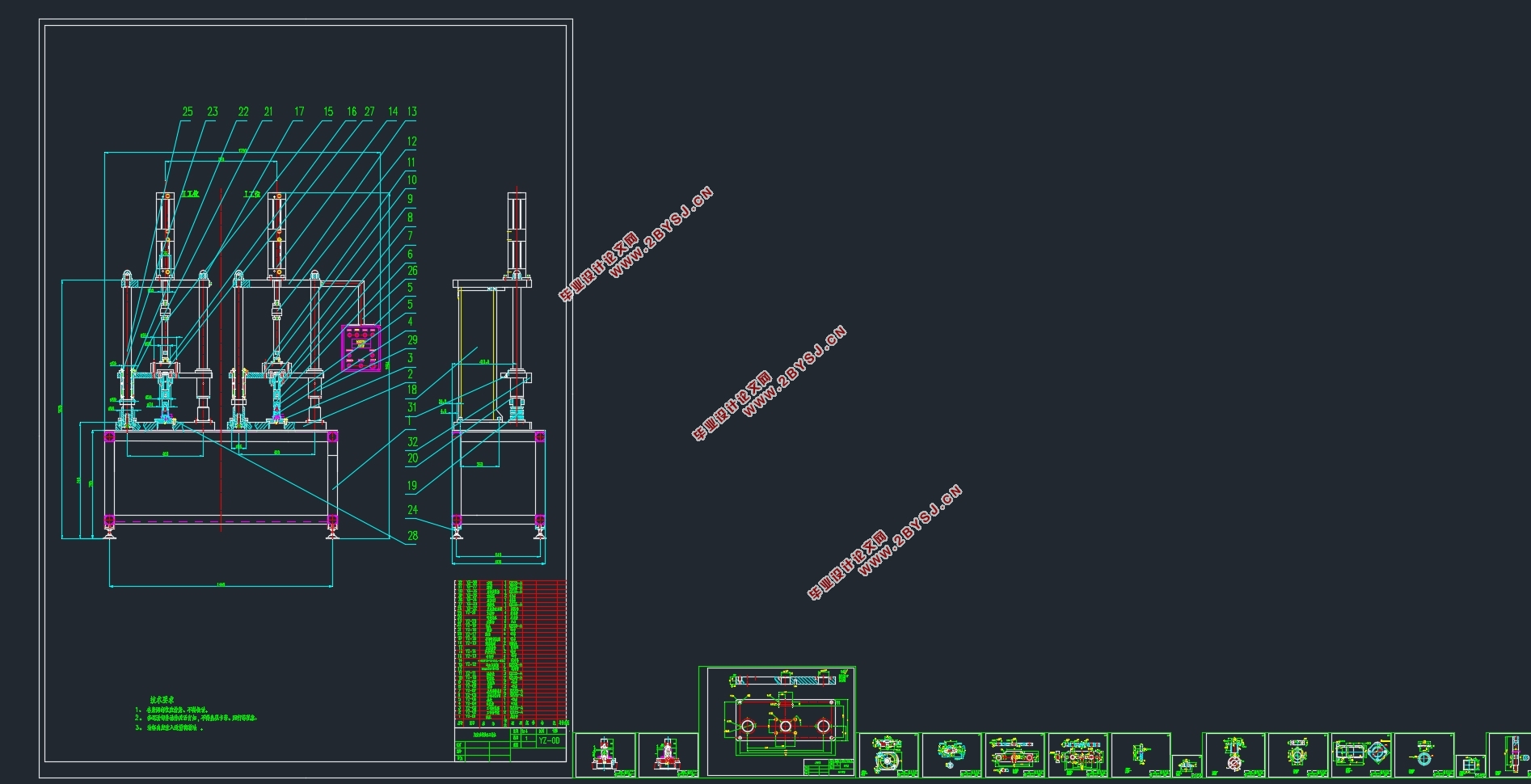Image resolution: width=1531 pixels, height=784 pixels.
Task: Click the 技术要求 technical requirements heading
Action: tap(162, 700)
